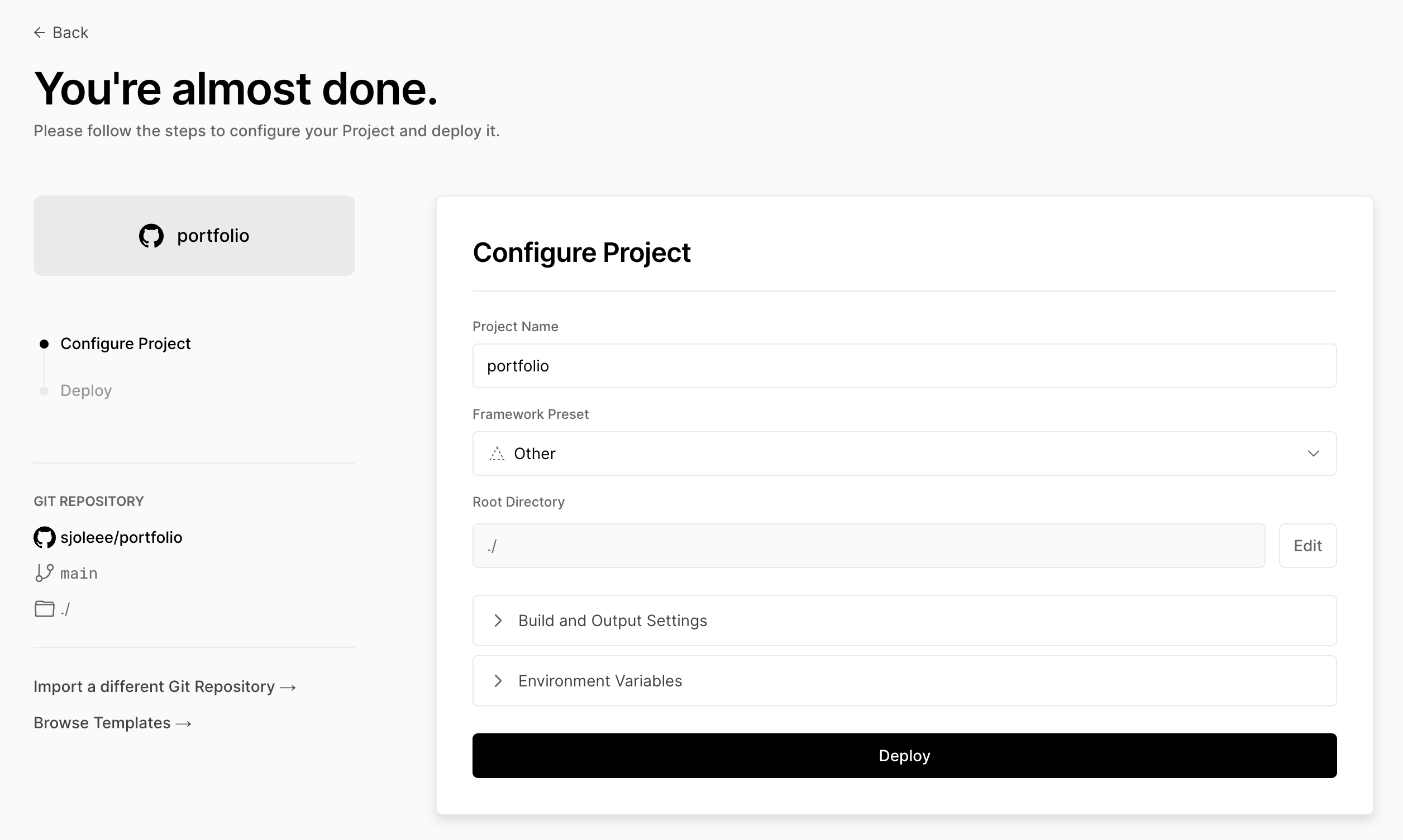1403x840 pixels.
Task: Click the framework logo inside Other preset
Action: tap(497, 454)
